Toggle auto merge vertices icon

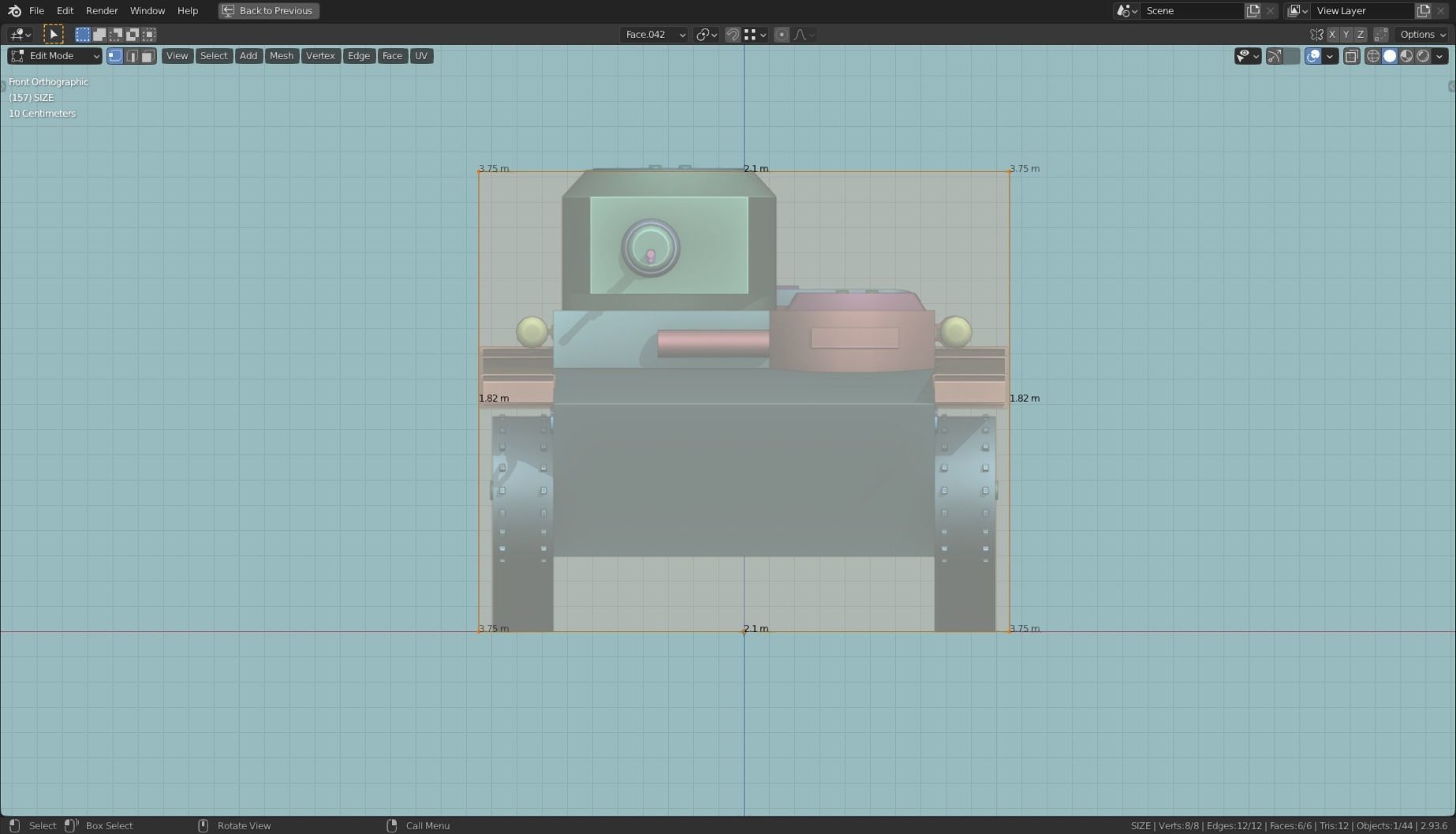coord(1380,34)
